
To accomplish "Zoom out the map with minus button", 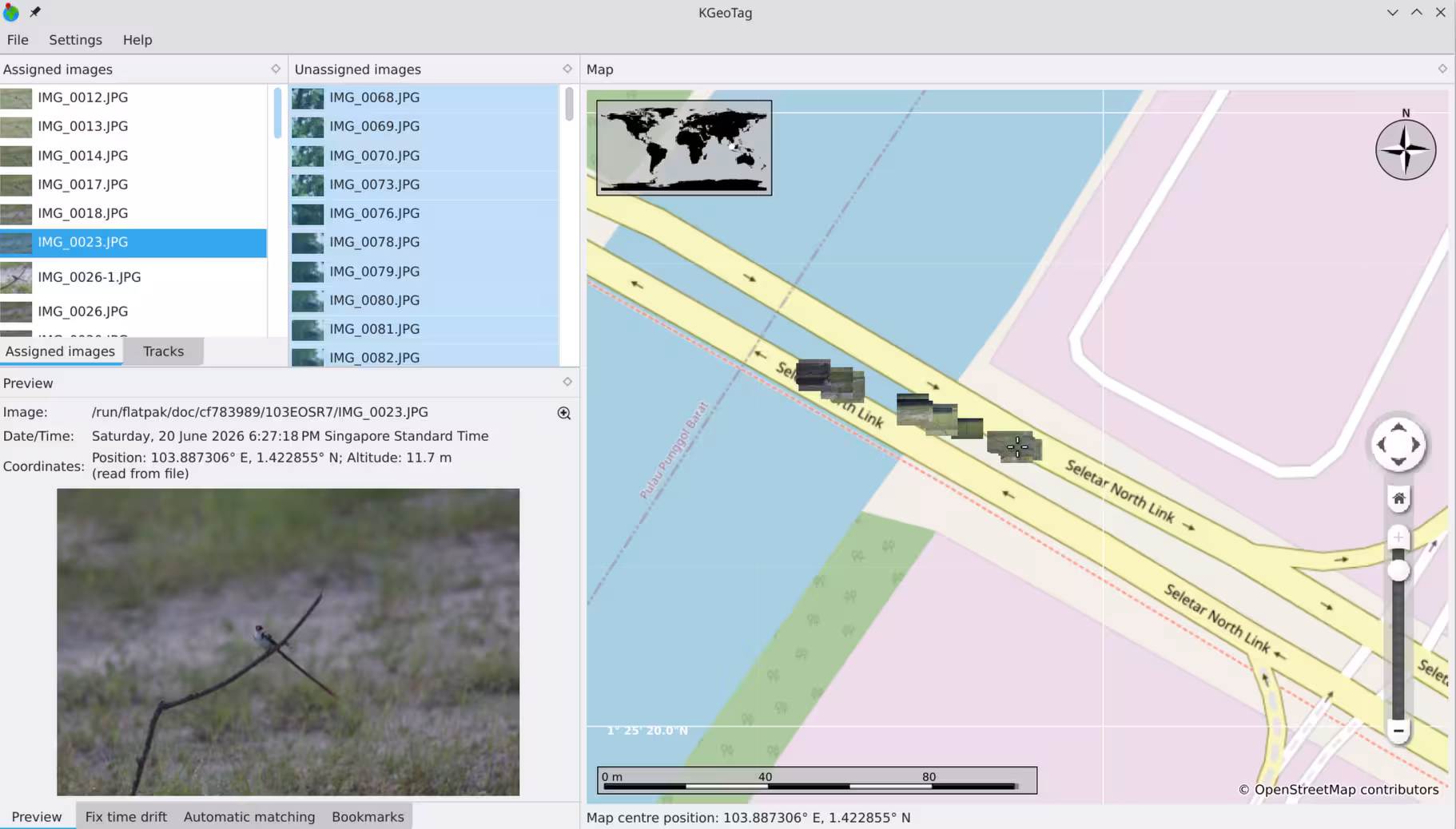I will click(x=1398, y=730).
